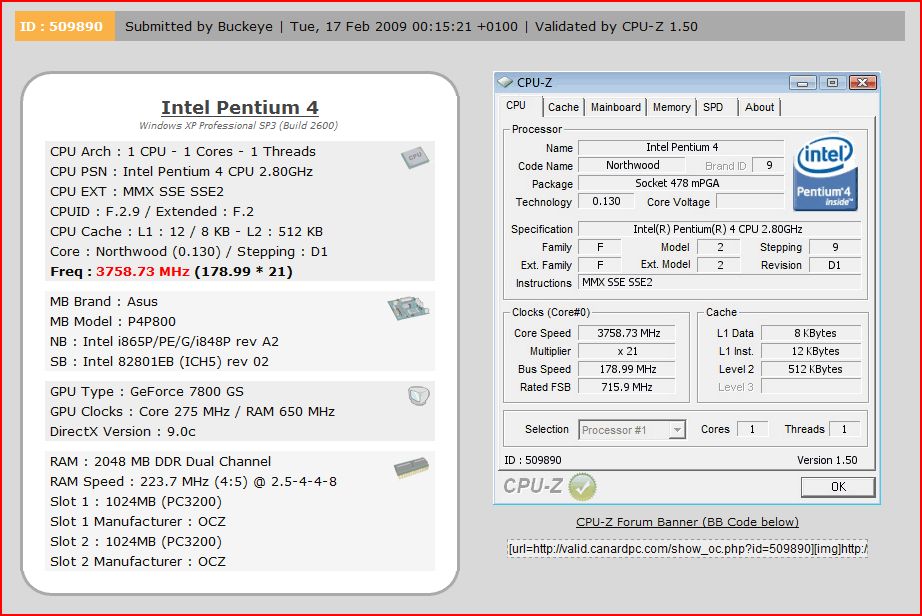The image size is (922, 616).
Task: Open the SPD tab
Action: 713,107
